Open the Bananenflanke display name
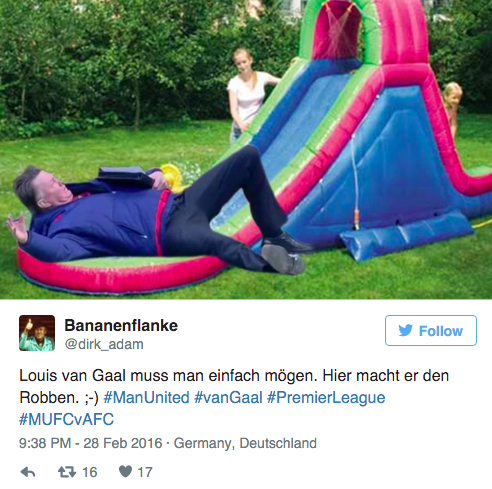492x489 pixels. [121, 325]
